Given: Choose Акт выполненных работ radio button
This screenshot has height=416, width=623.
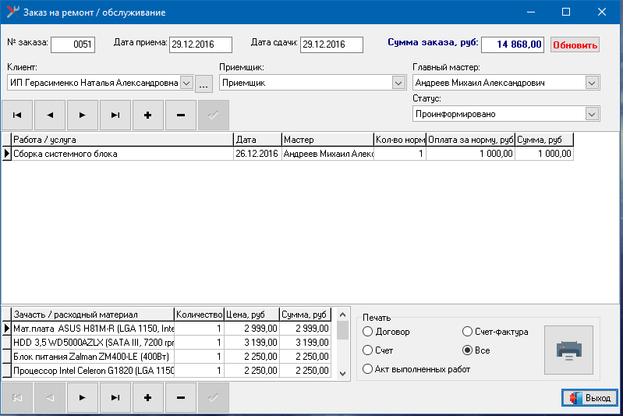Looking at the screenshot, I should [x=368, y=371].
